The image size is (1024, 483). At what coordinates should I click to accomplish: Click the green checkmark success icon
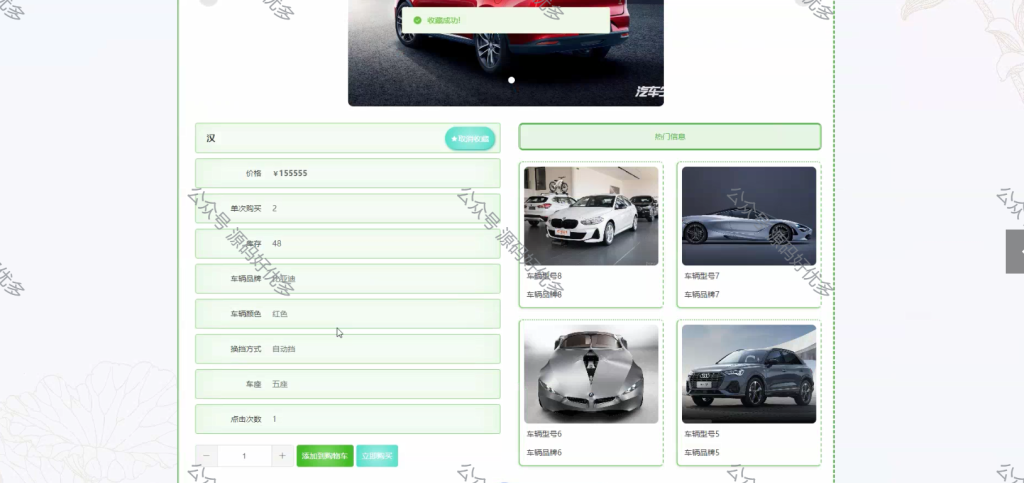[417, 20]
